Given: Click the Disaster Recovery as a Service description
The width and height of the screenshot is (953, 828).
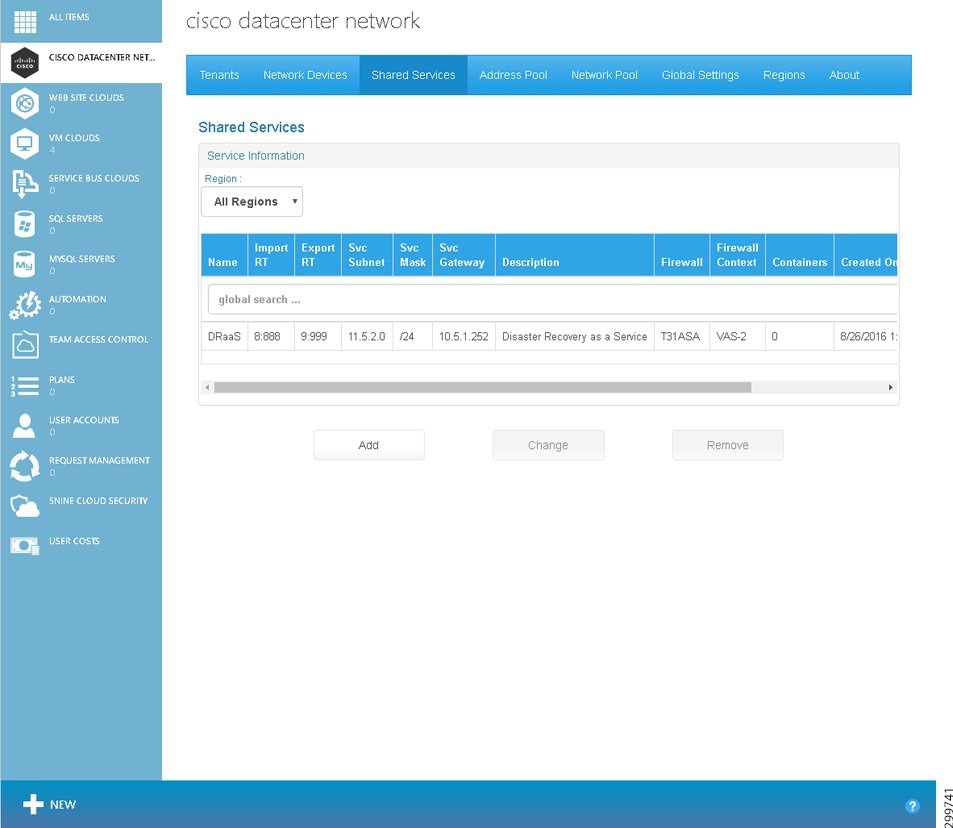Looking at the screenshot, I should click(574, 336).
